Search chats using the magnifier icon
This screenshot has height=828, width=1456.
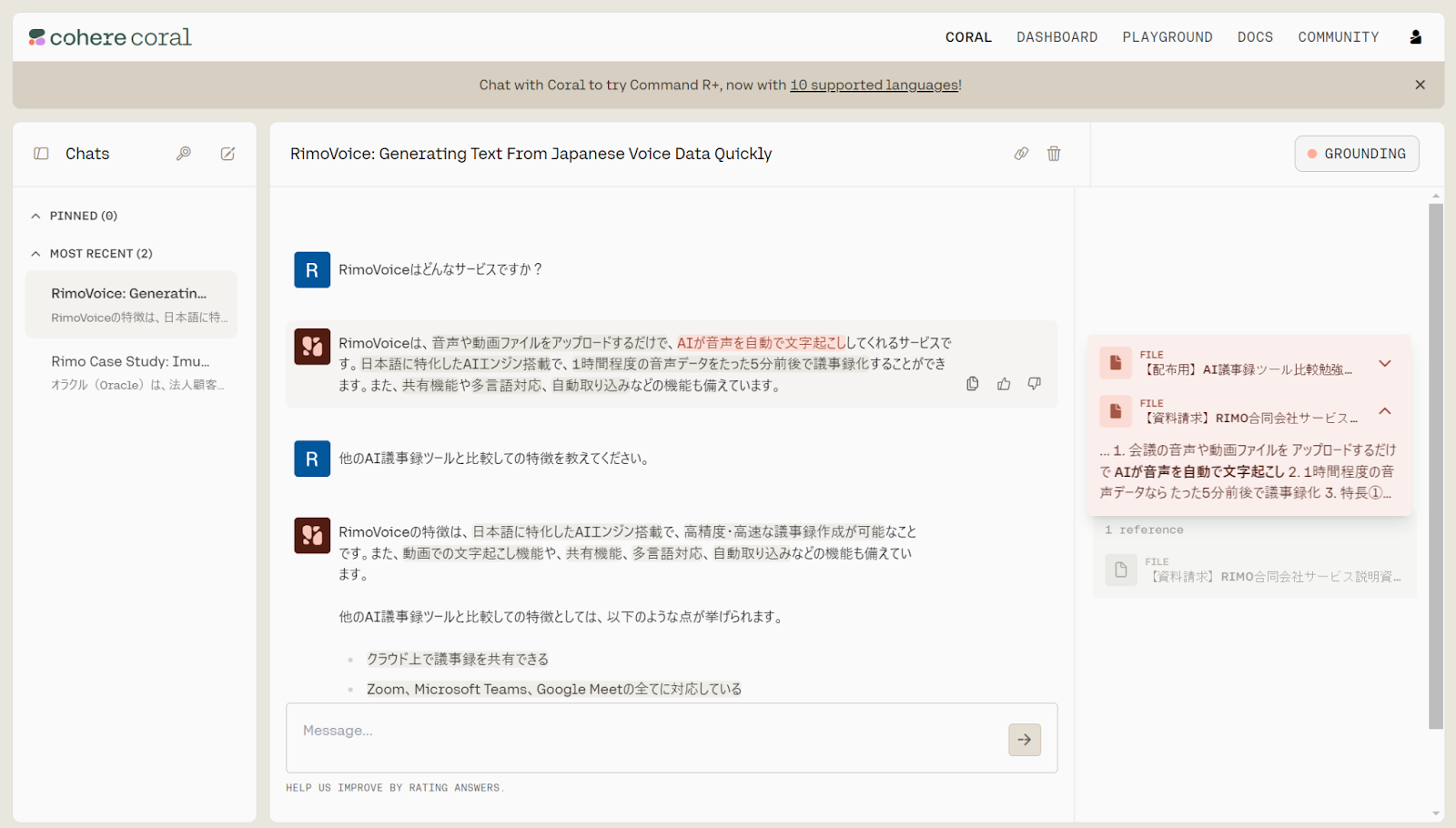(x=184, y=153)
